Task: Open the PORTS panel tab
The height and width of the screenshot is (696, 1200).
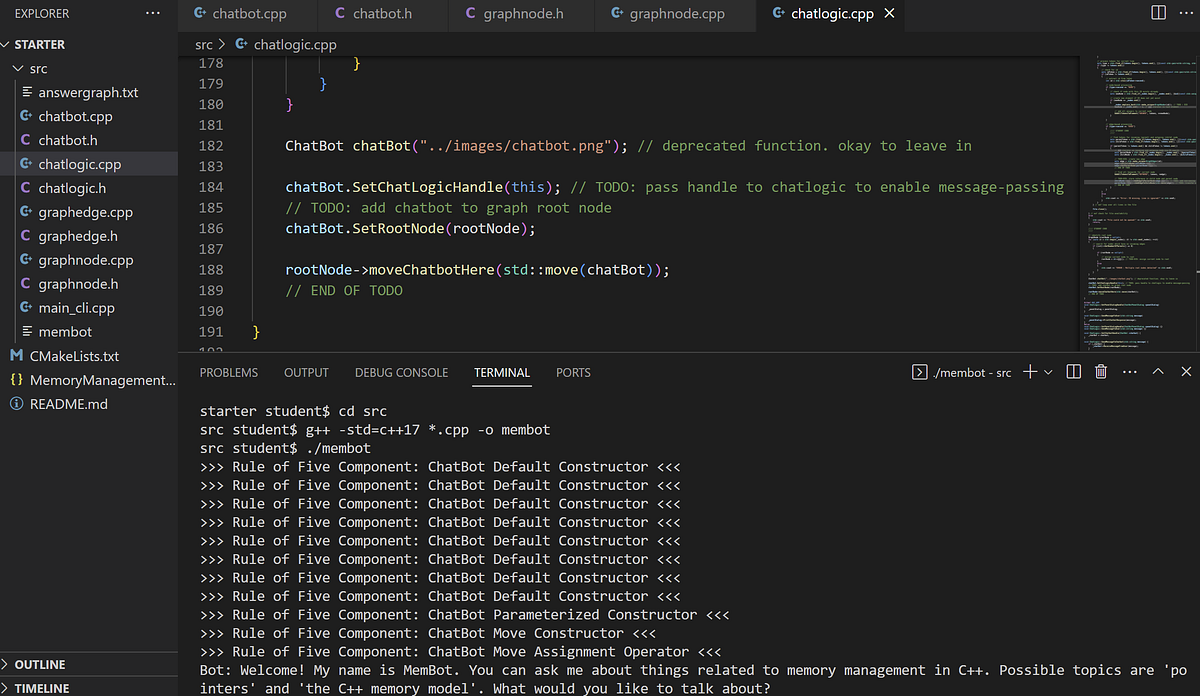Action: tap(573, 372)
